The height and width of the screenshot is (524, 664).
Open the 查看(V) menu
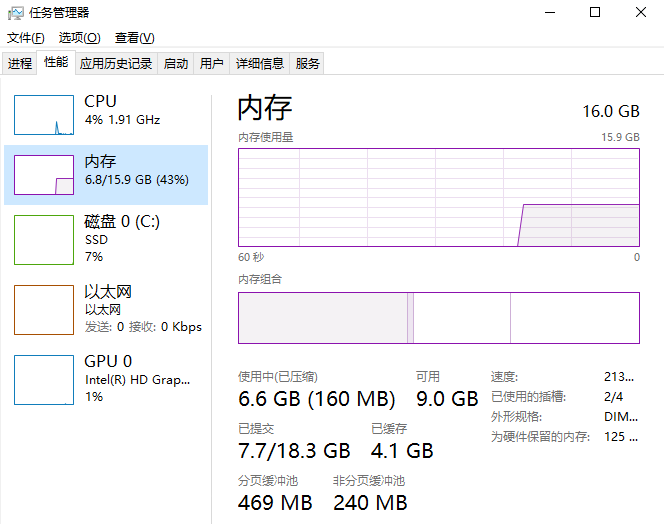(x=134, y=38)
